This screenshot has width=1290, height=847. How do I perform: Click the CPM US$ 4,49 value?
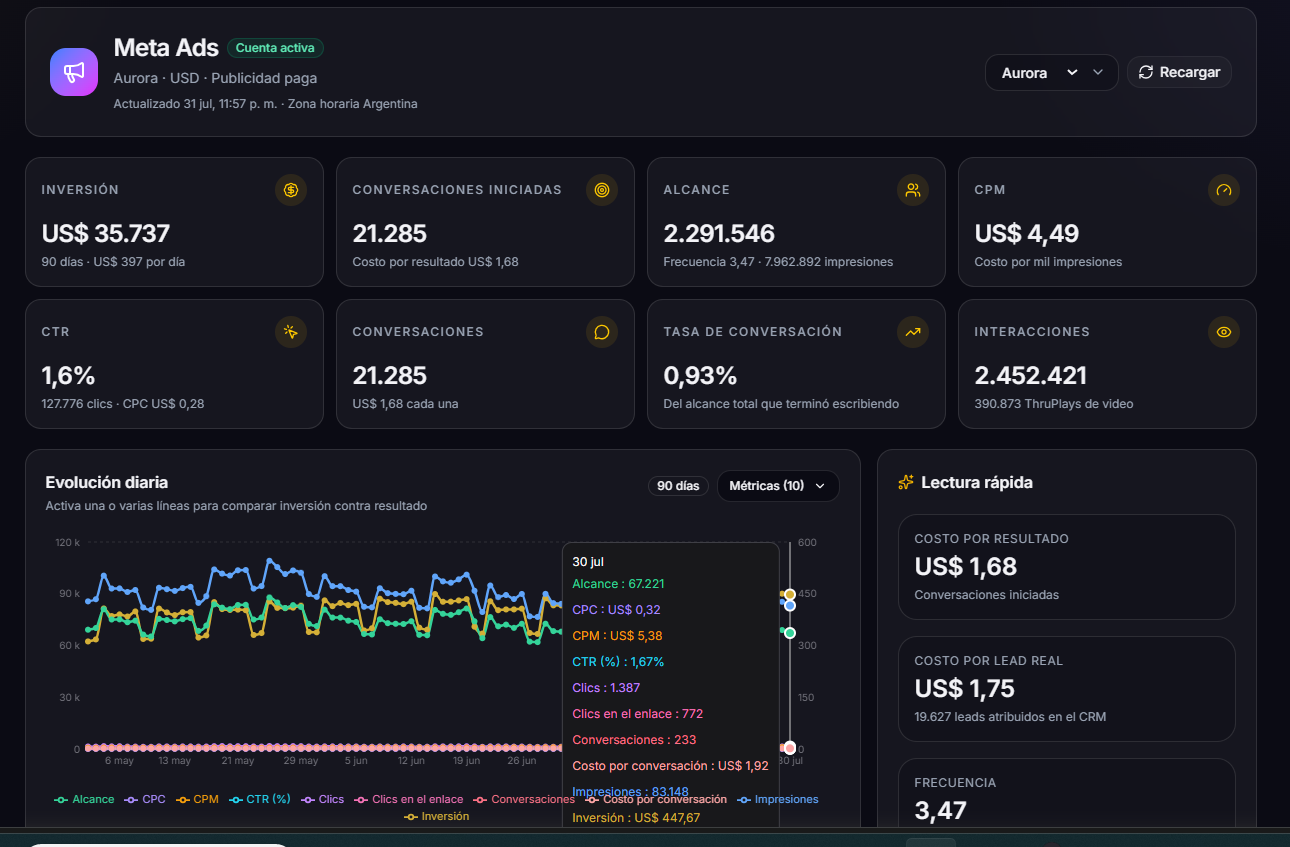(1027, 234)
